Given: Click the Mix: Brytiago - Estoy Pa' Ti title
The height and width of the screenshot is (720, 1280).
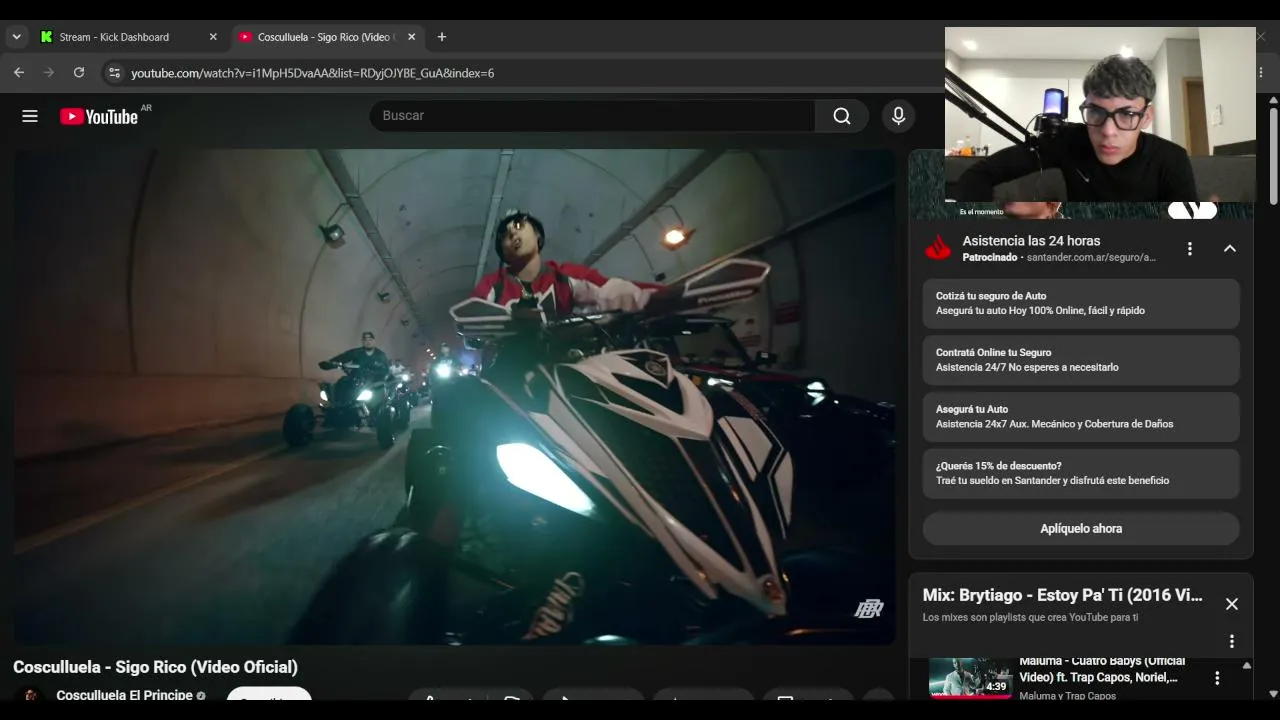Looking at the screenshot, I should (x=1062, y=595).
